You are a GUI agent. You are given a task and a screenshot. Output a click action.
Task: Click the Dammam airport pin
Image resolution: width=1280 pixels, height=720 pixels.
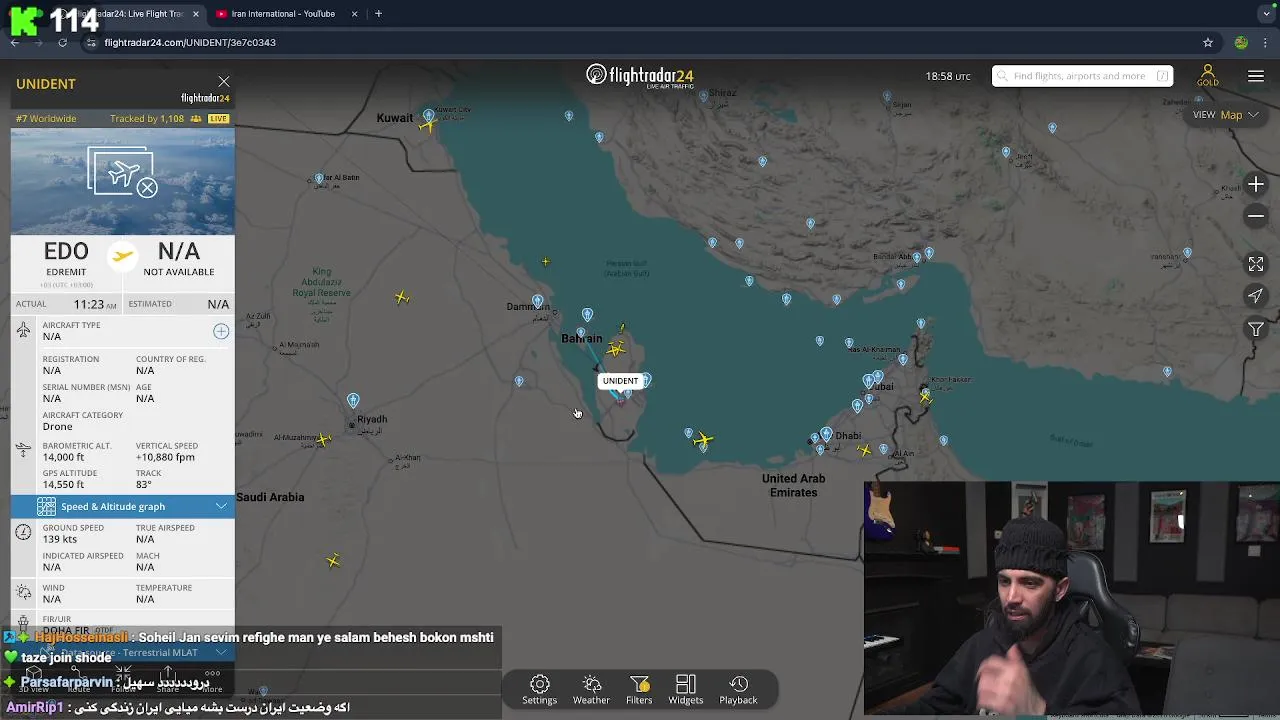pos(538,302)
